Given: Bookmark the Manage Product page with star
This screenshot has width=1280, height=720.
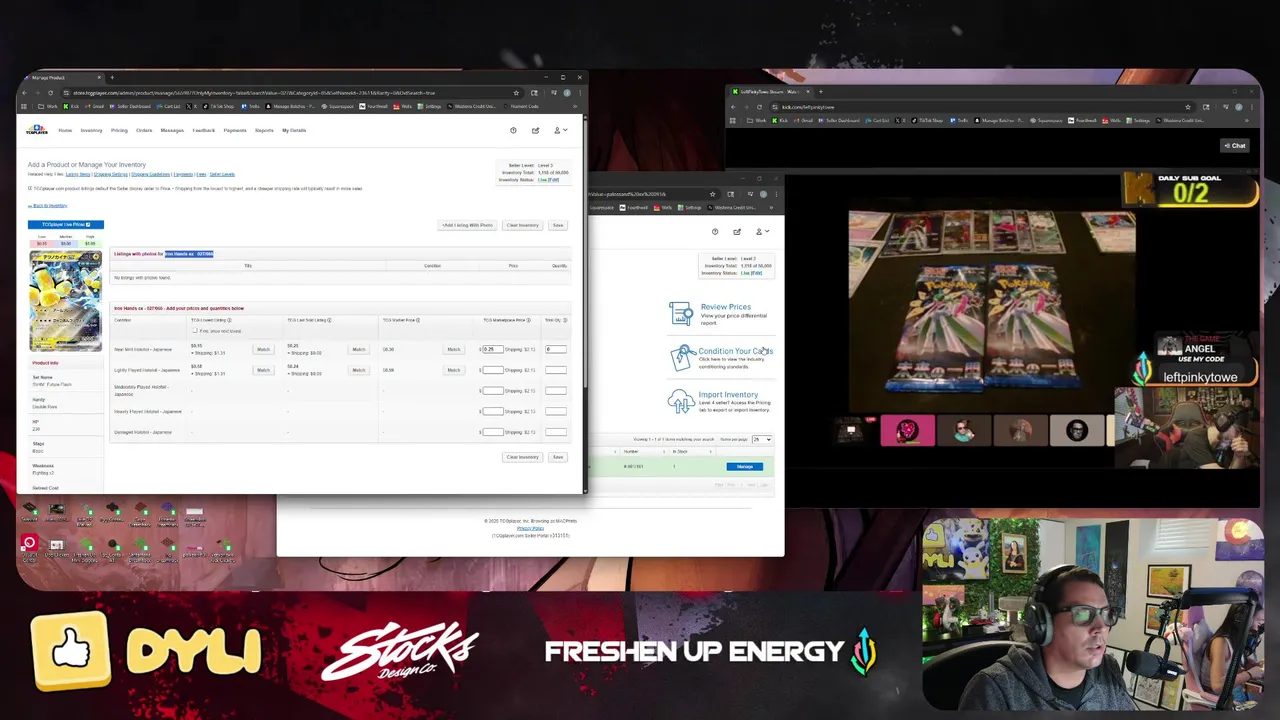Looking at the screenshot, I should [516, 93].
